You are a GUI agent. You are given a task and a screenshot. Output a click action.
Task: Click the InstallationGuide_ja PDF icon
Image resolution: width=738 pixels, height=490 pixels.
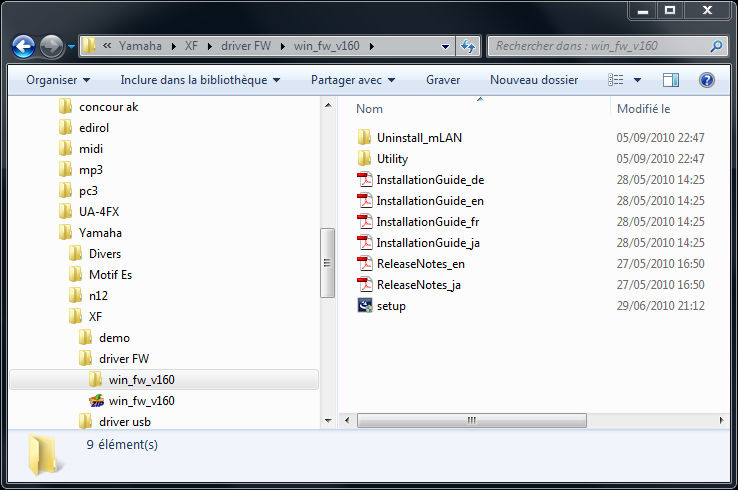(364, 243)
